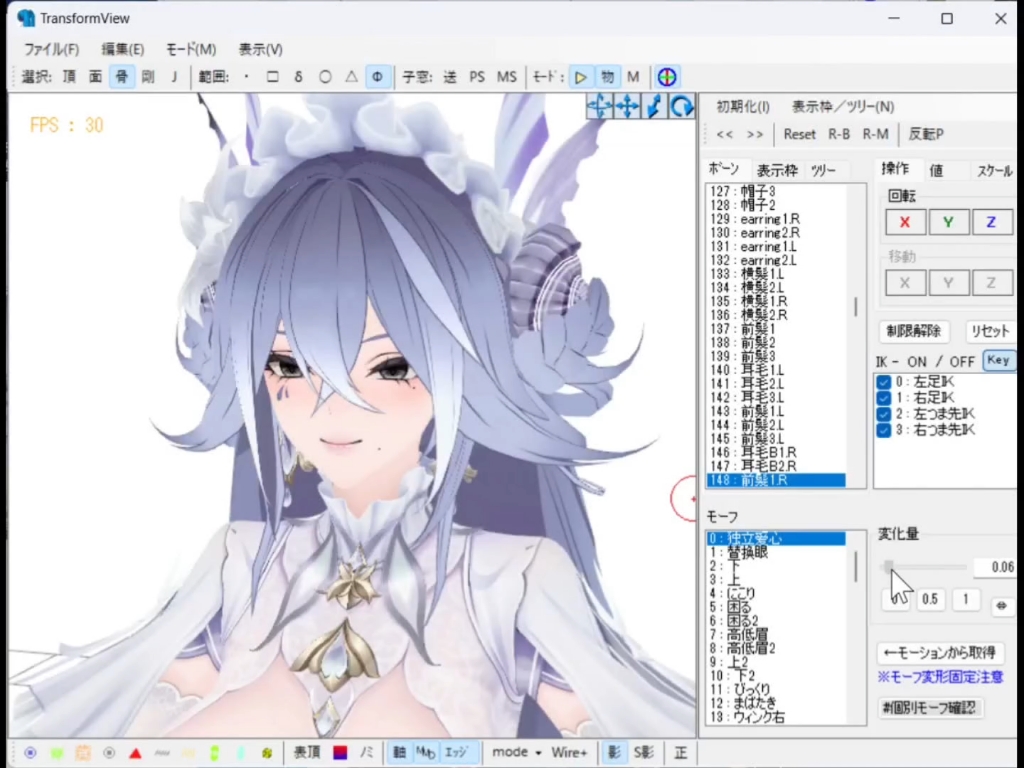Click the morph 変化量 slider handle
1024x768 pixels.
(888, 567)
